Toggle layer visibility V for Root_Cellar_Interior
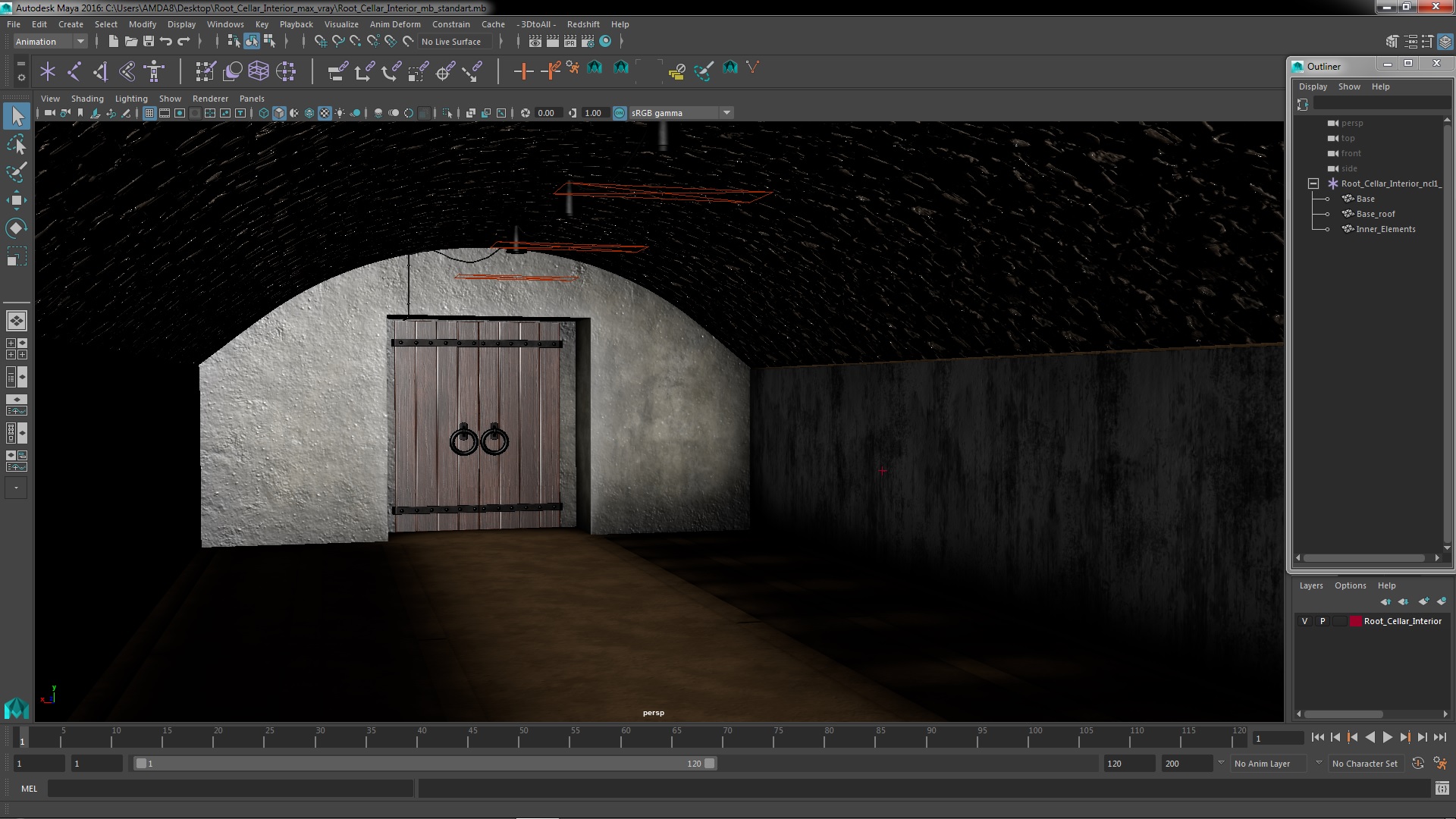1456x819 pixels. [x=1304, y=621]
